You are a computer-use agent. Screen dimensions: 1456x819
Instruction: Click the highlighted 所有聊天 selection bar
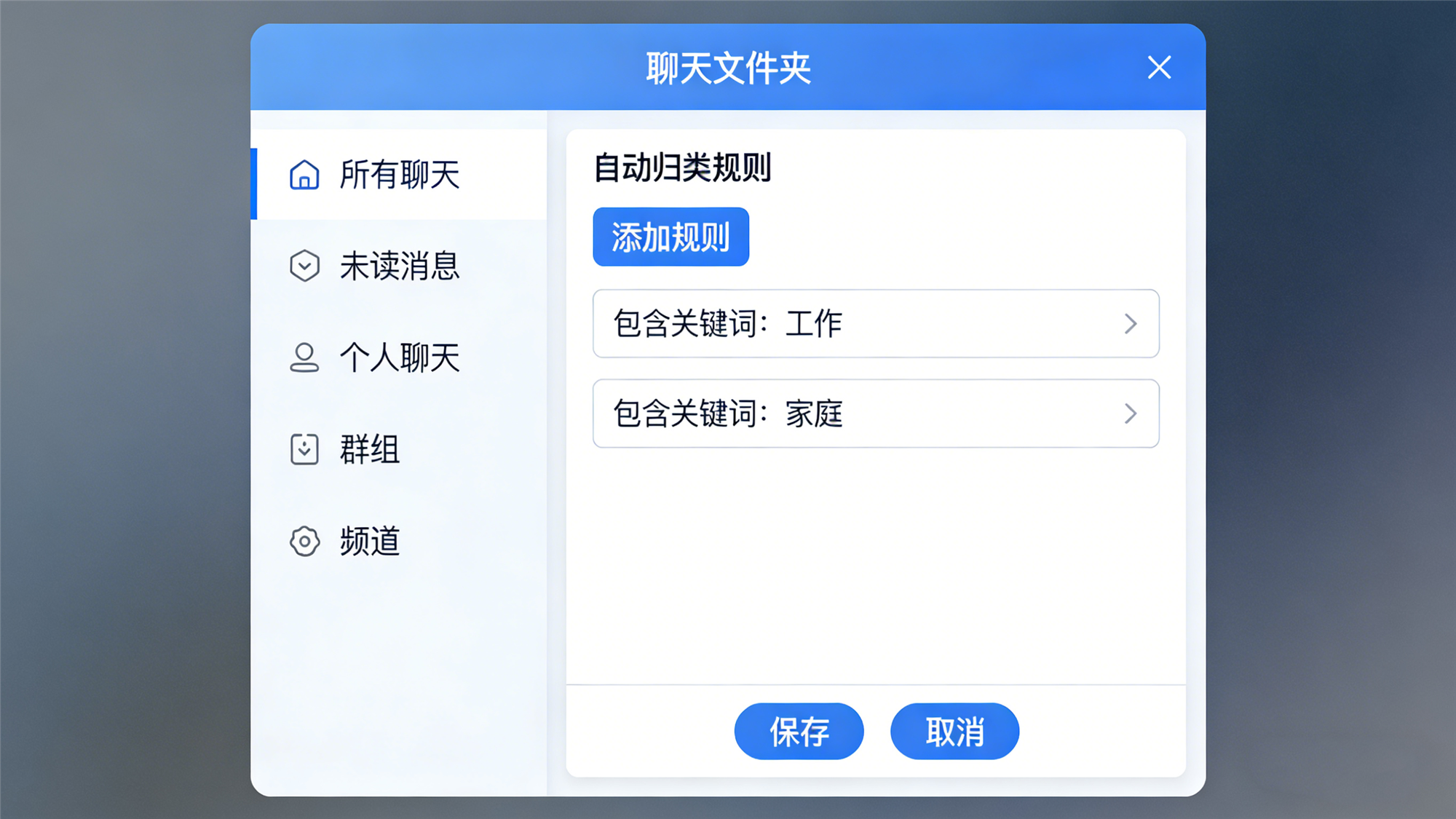[x=253, y=175]
